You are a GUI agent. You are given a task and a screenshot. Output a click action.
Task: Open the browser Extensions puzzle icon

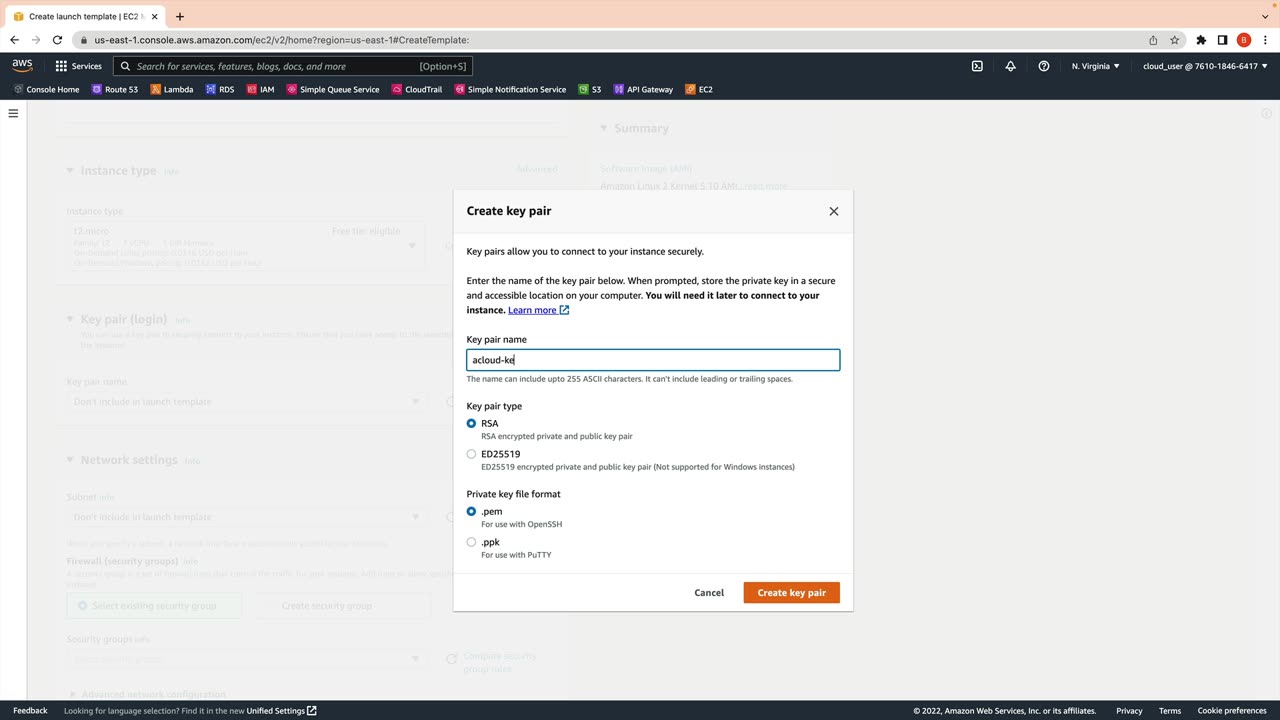[1201, 40]
